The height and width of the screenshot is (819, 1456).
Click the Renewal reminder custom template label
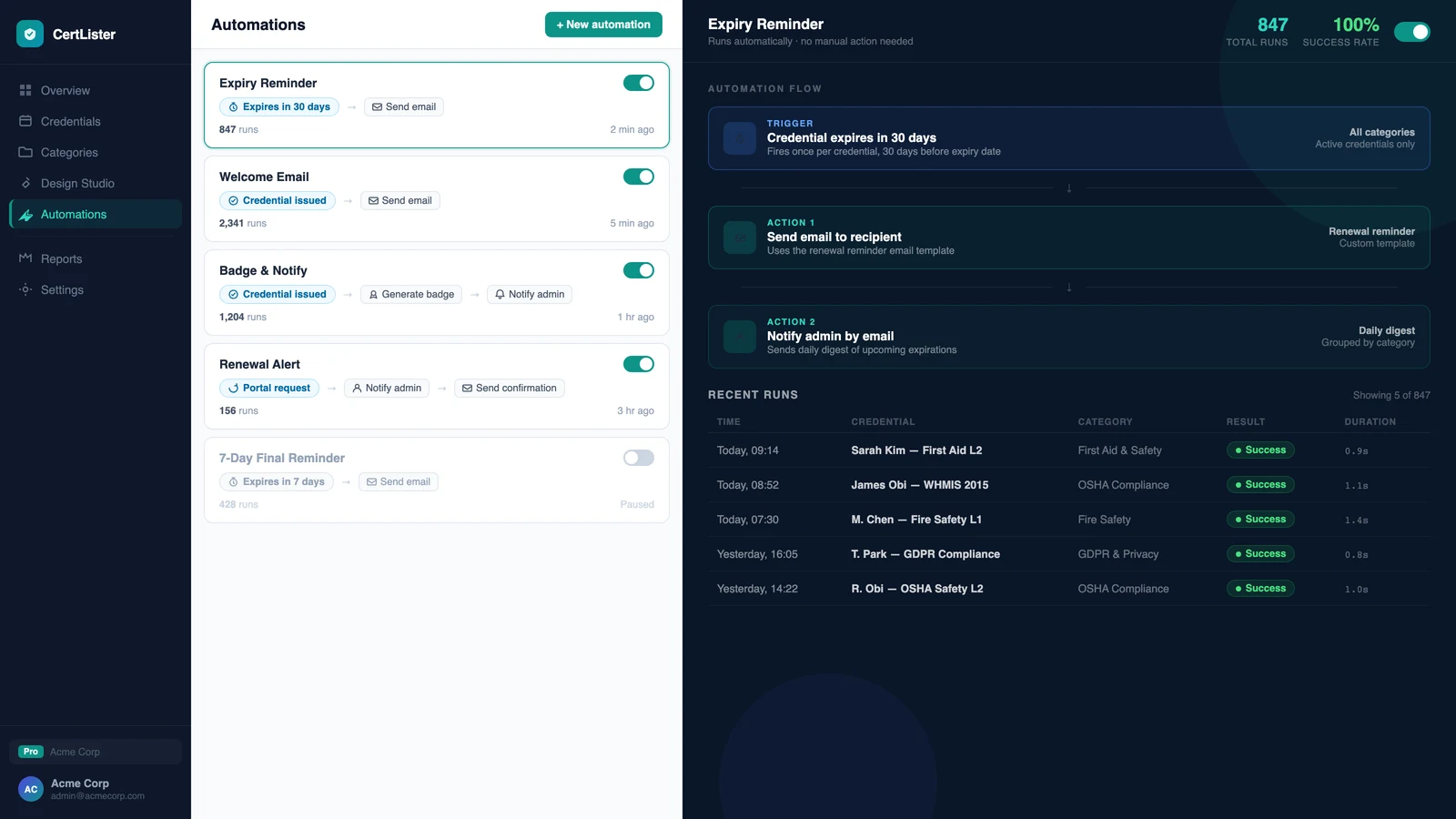[1371, 238]
